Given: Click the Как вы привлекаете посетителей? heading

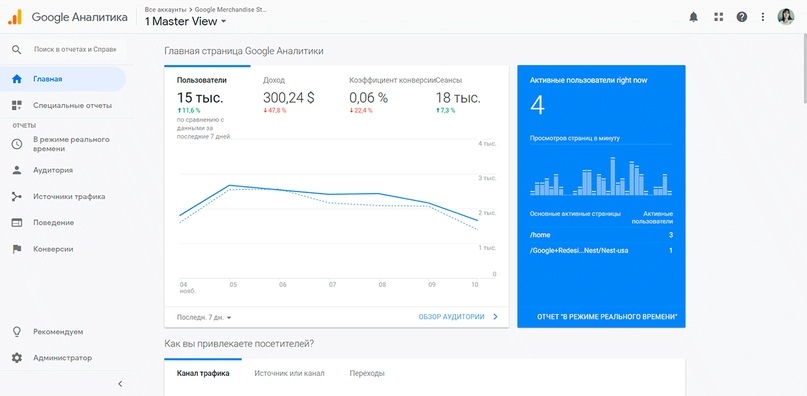Looking at the screenshot, I should point(239,343).
